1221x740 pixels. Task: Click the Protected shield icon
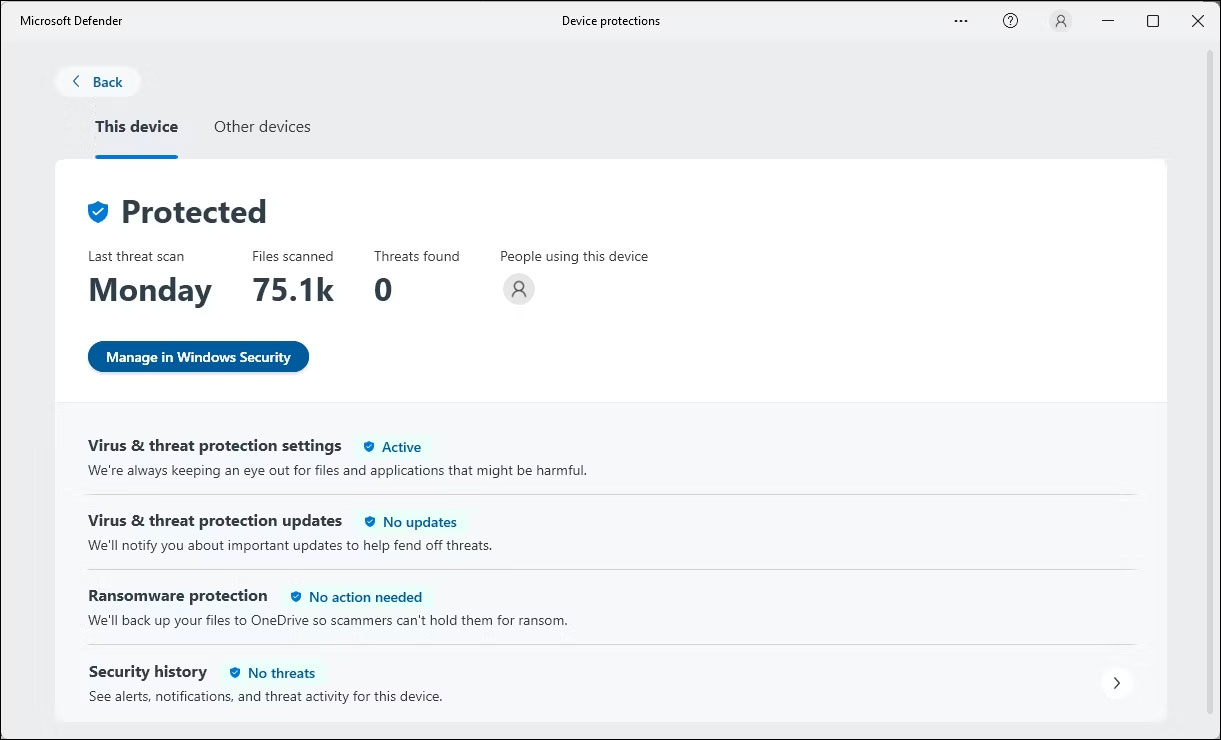coord(97,211)
